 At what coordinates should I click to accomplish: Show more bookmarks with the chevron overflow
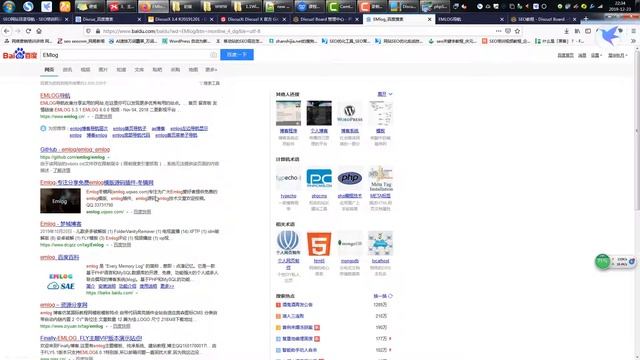[633, 41]
